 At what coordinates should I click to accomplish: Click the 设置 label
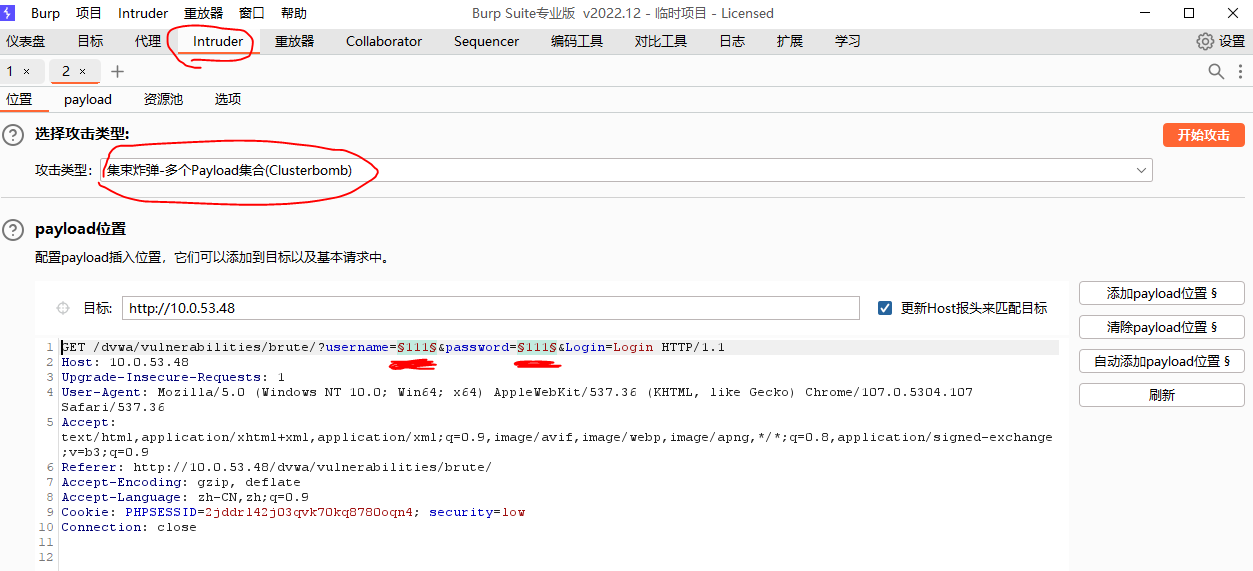click(x=1232, y=41)
